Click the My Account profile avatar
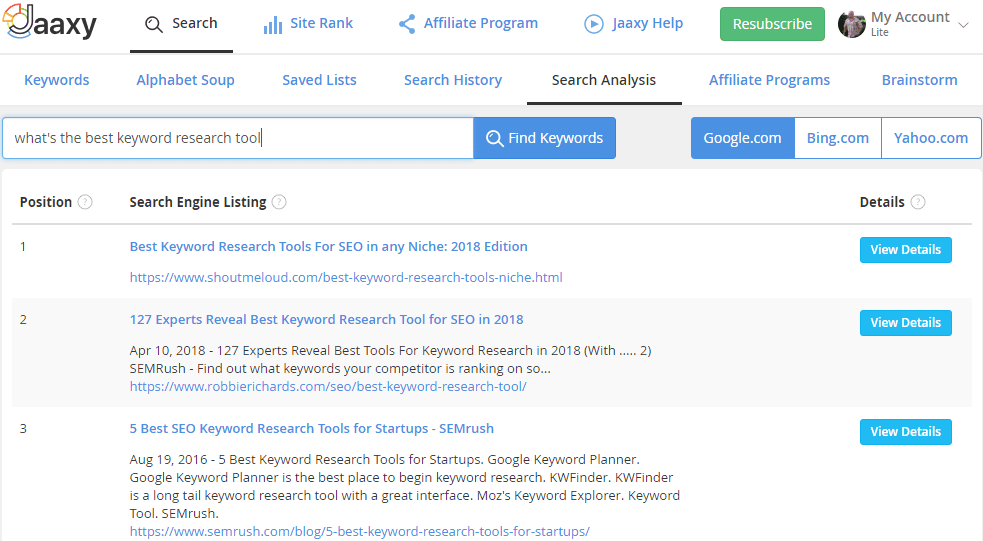This screenshot has width=983, height=541. pos(851,24)
